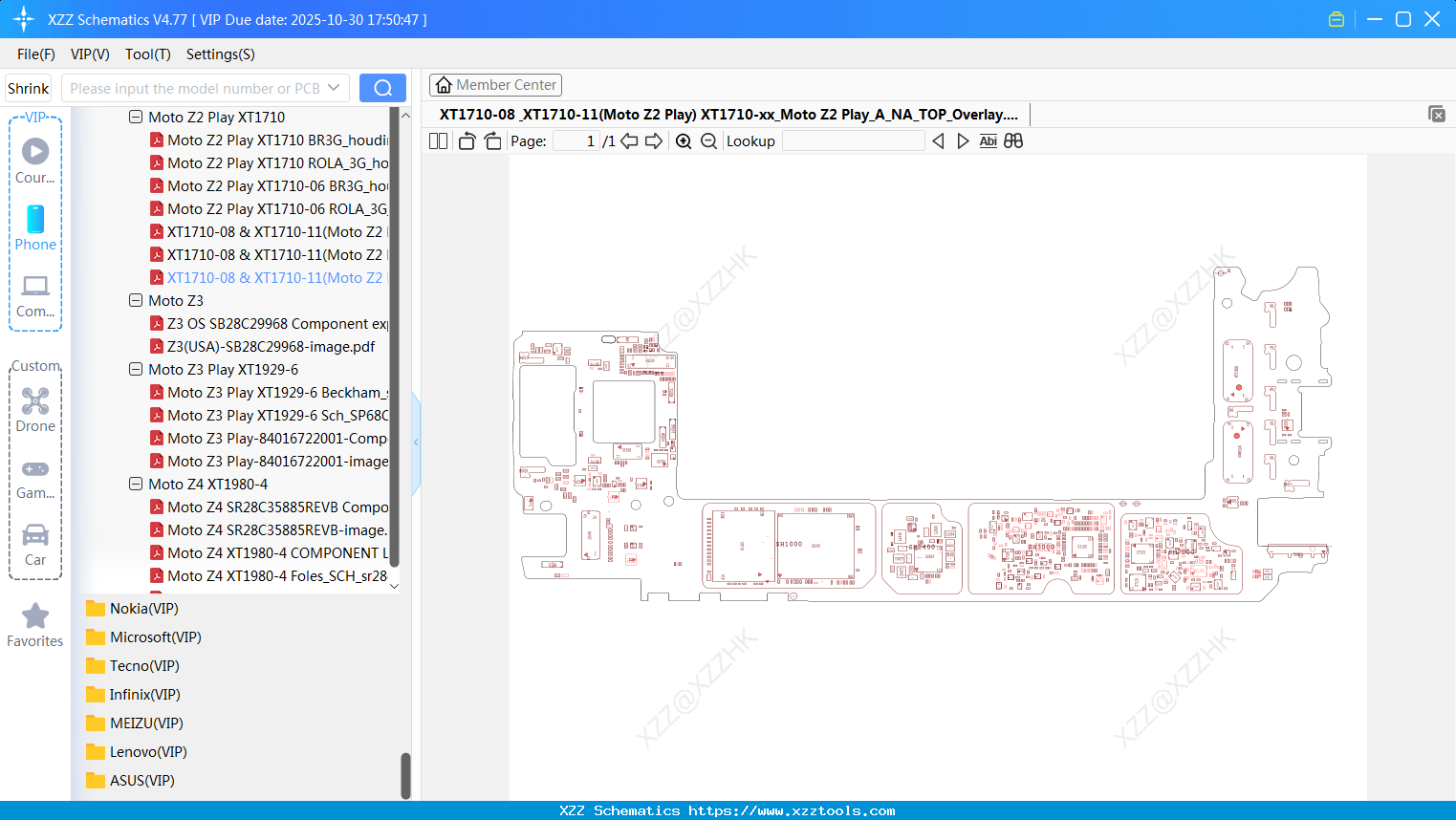Open Moto Z3 Play-84016722001-image file
Image resolution: width=1456 pixels, height=820 pixels.
click(x=270, y=462)
